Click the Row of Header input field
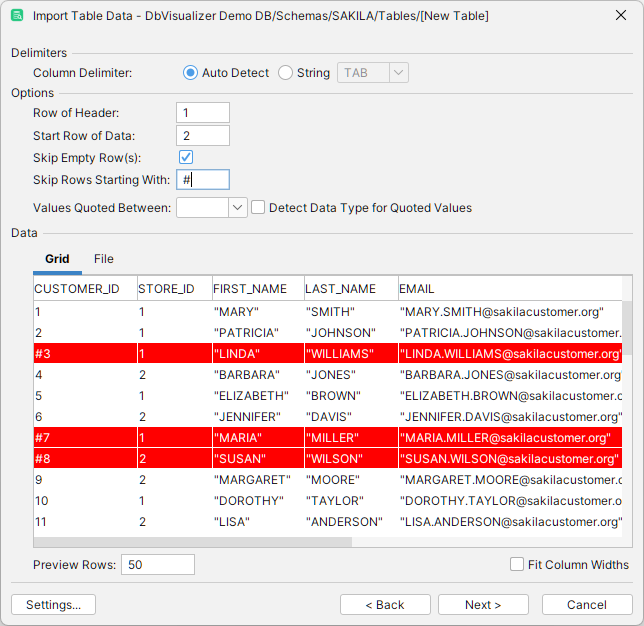644x626 pixels. (x=203, y=113)
